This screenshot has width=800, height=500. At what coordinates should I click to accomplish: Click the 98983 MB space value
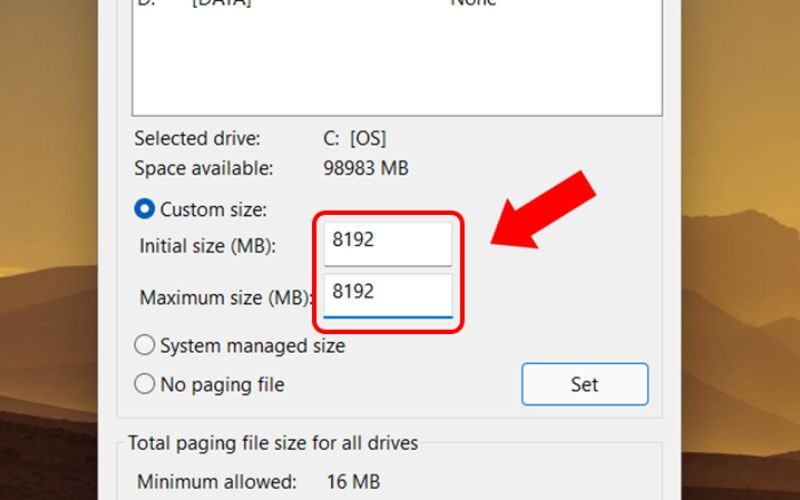[365, 169]
